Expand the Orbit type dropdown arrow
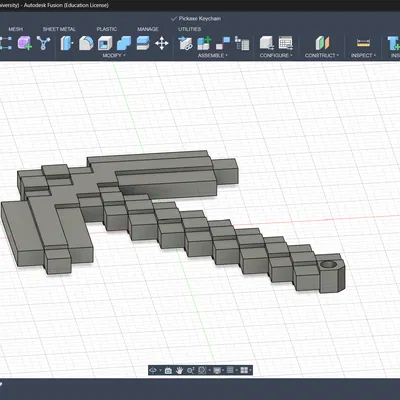This screenshot has width=400, height=400. 160,370
